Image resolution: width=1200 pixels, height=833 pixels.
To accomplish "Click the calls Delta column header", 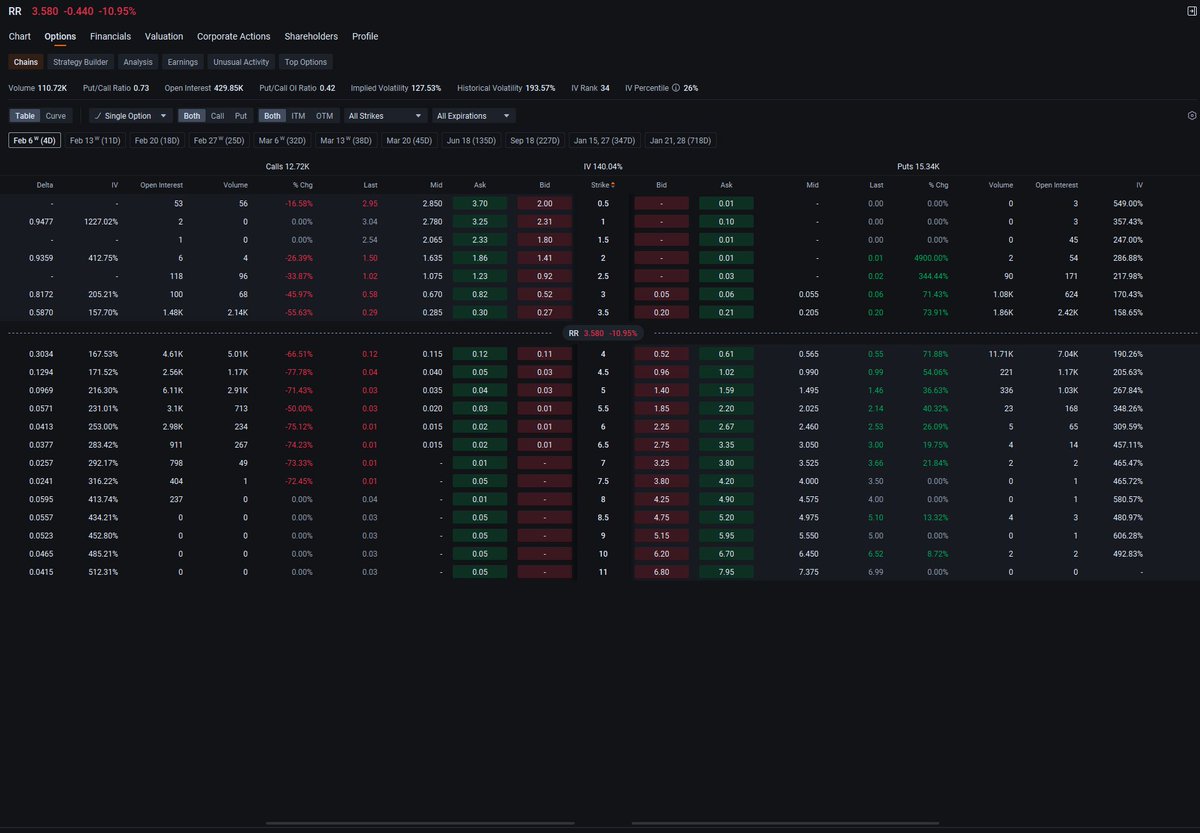I will point(45,185).
